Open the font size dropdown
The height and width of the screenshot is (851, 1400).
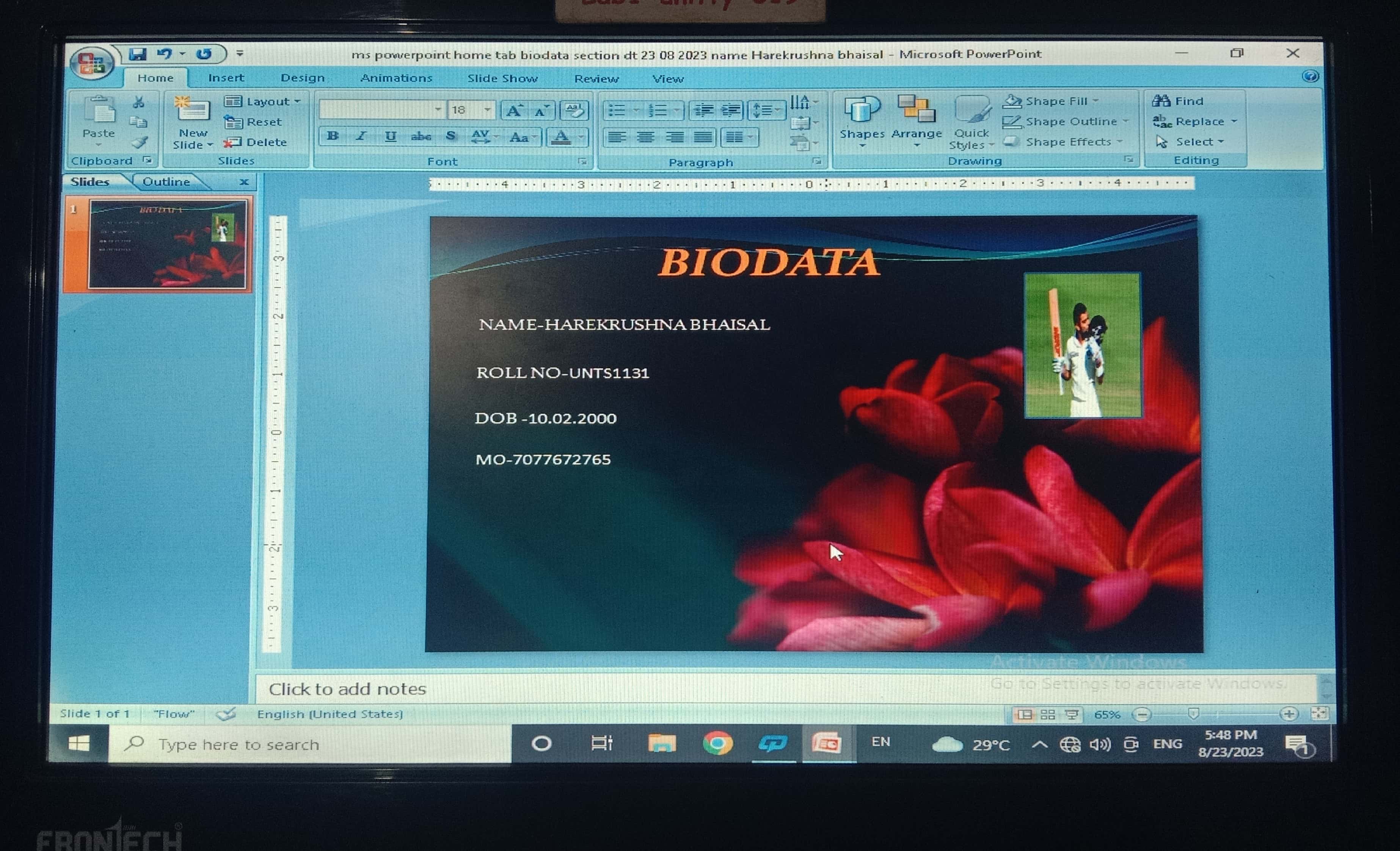(487, 109)
